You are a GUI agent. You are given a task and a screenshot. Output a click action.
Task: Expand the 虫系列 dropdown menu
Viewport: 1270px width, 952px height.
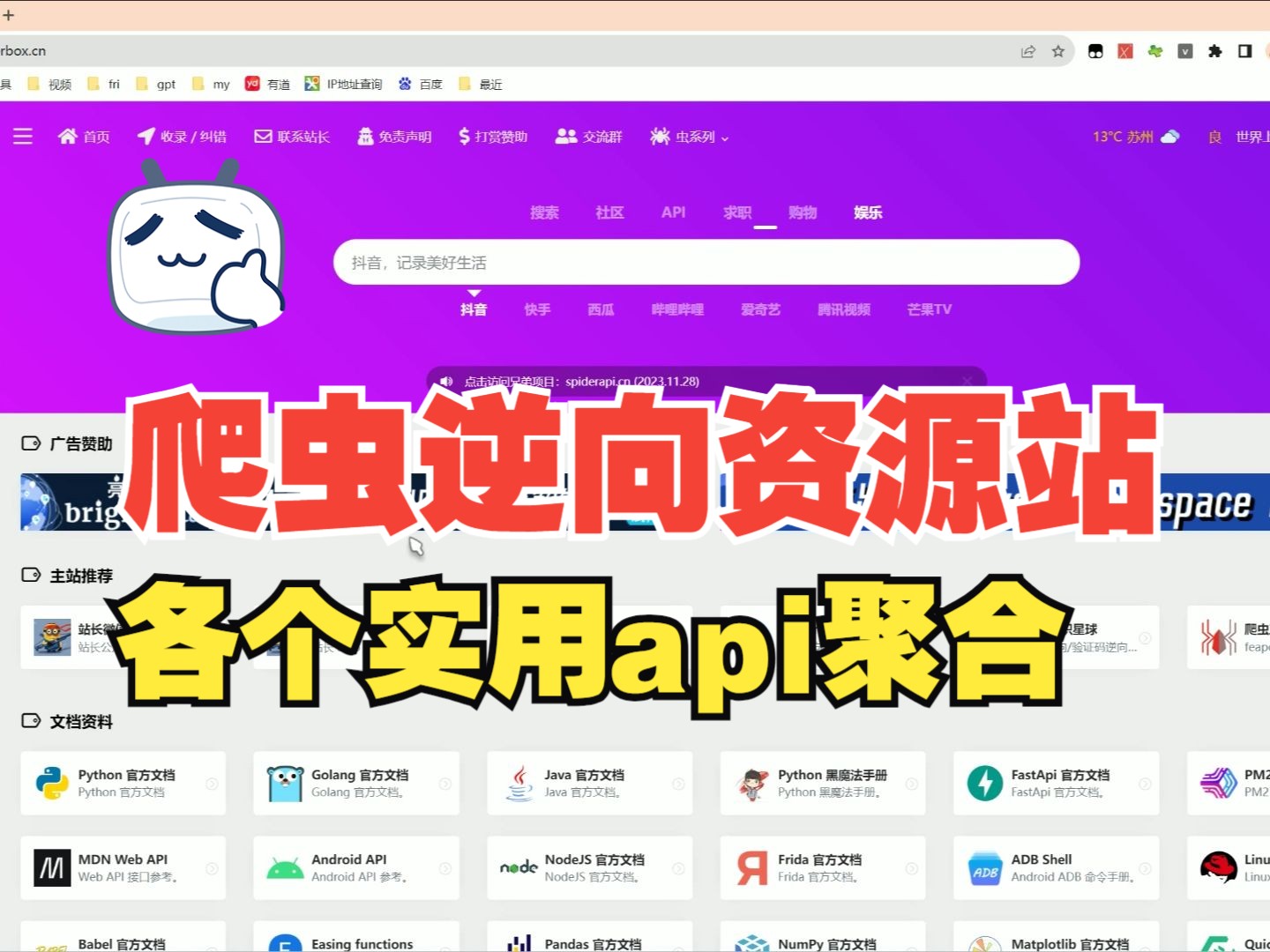pos(690,137)
